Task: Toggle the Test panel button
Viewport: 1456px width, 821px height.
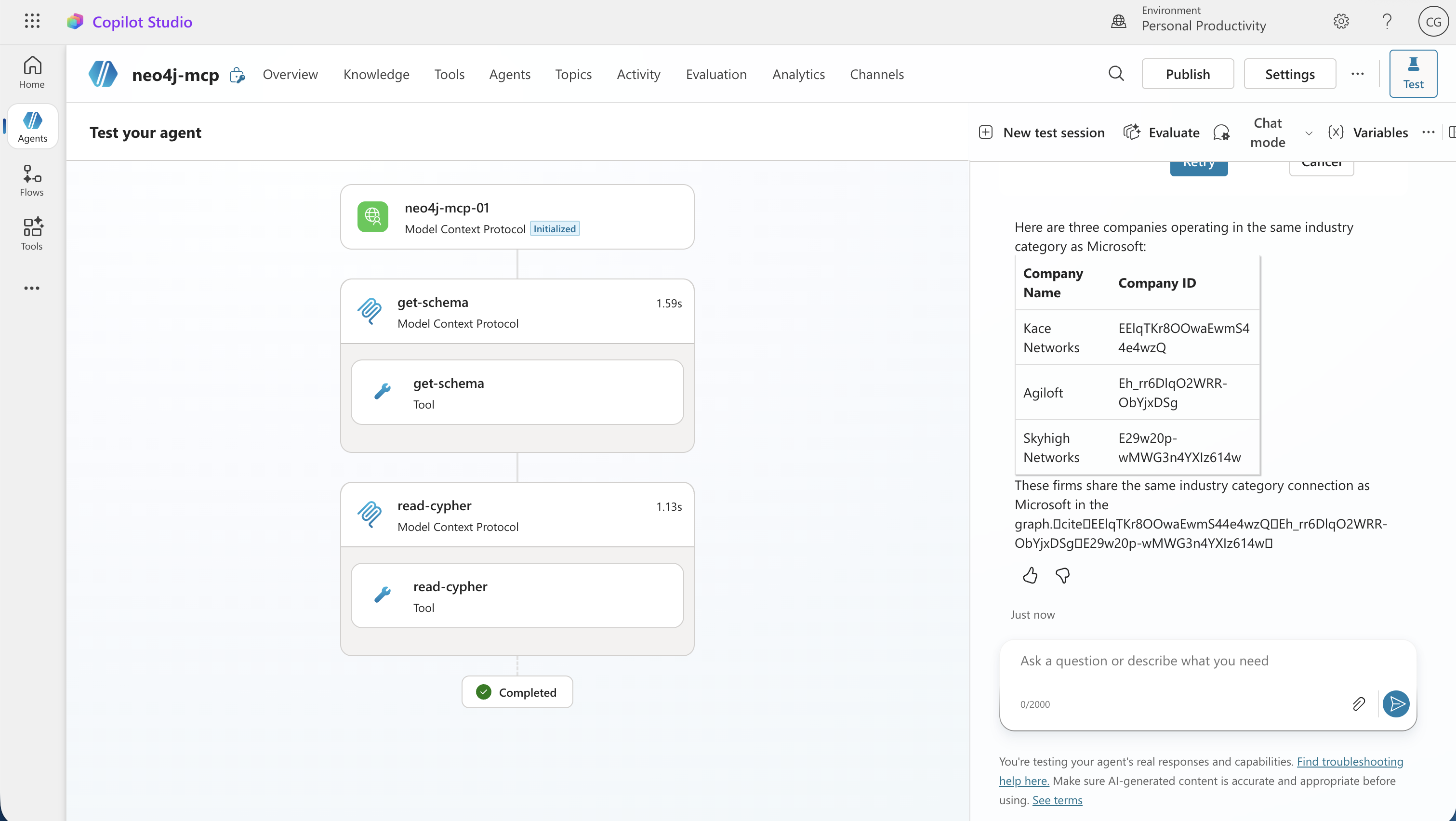Action: click(1413, 74)
